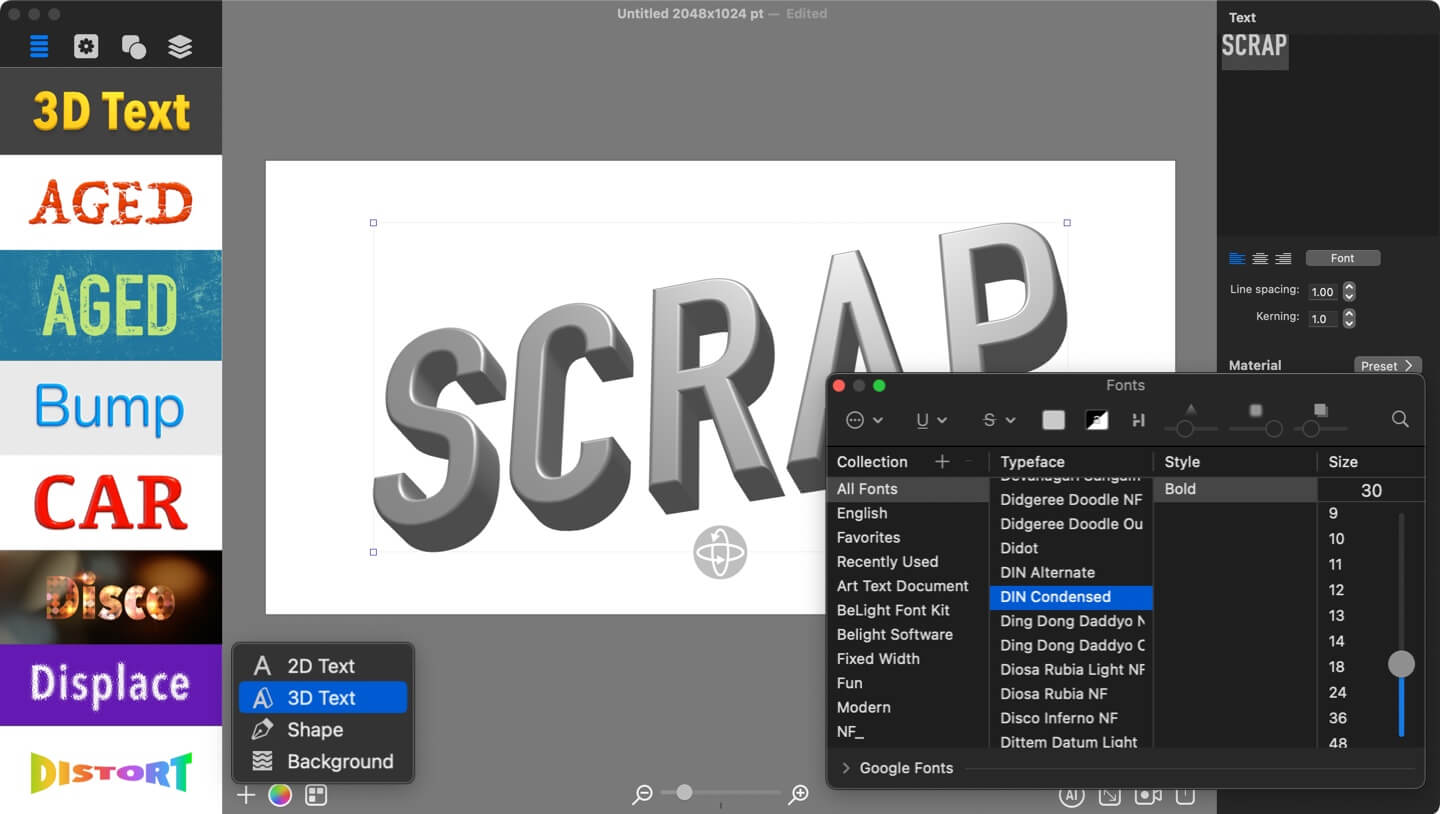Apply the red CAR style preset
This screenshot has height=814, width=1440.
point(111,502)
